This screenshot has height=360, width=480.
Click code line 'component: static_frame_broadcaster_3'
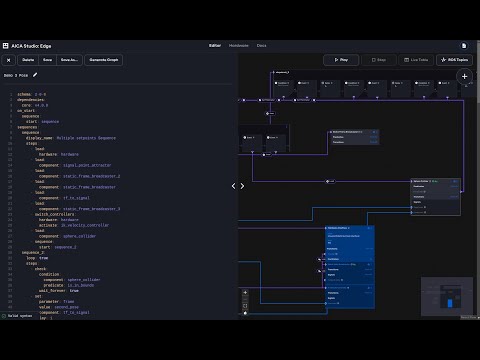79,209
